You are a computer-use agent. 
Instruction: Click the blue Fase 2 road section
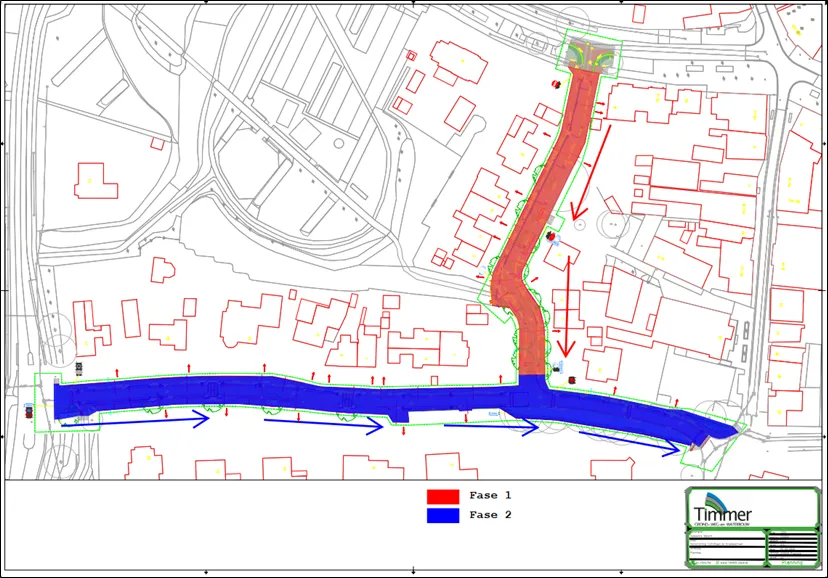300,398
